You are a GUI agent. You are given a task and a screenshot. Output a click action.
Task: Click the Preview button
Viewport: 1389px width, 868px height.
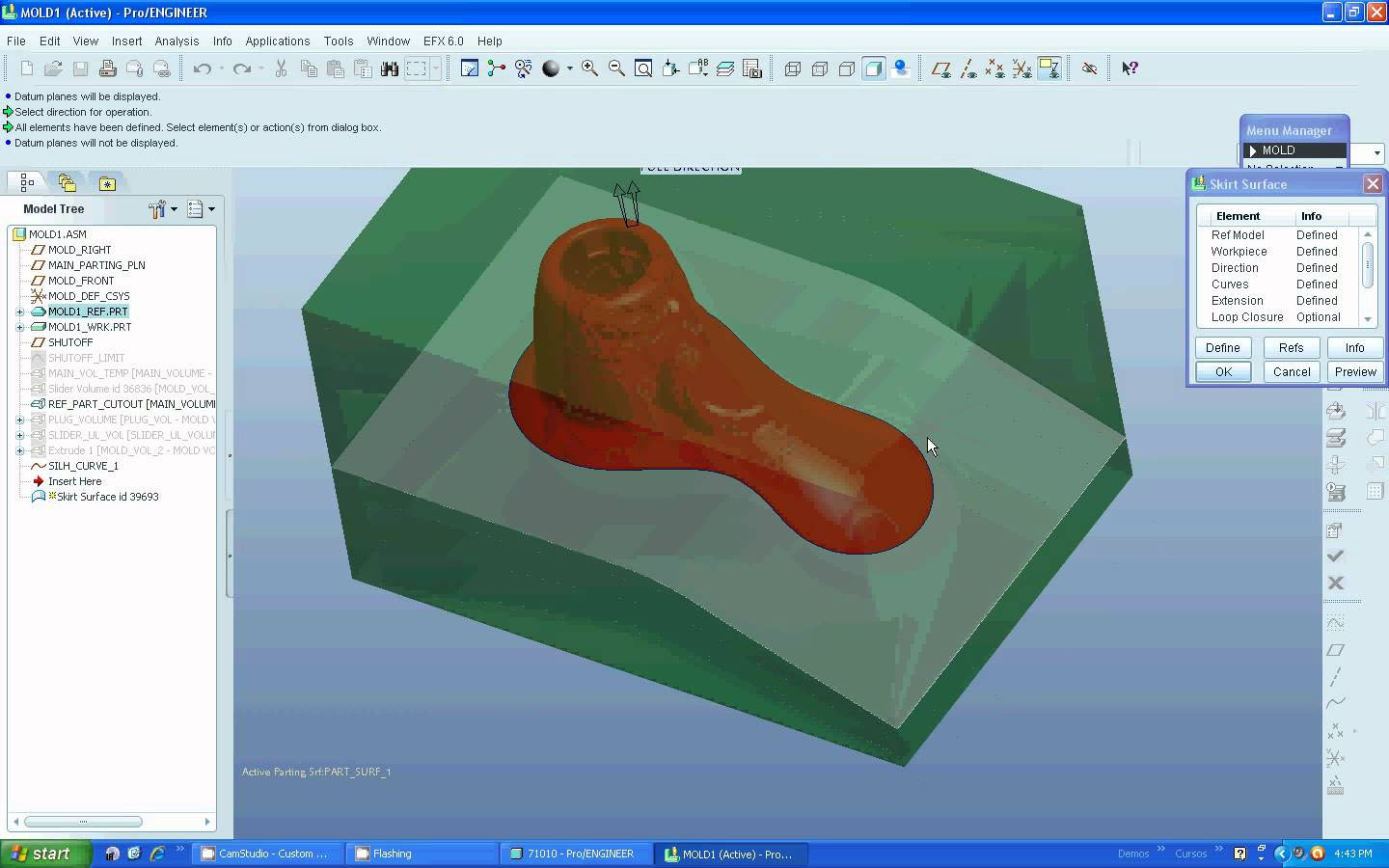coord(1355,371)
